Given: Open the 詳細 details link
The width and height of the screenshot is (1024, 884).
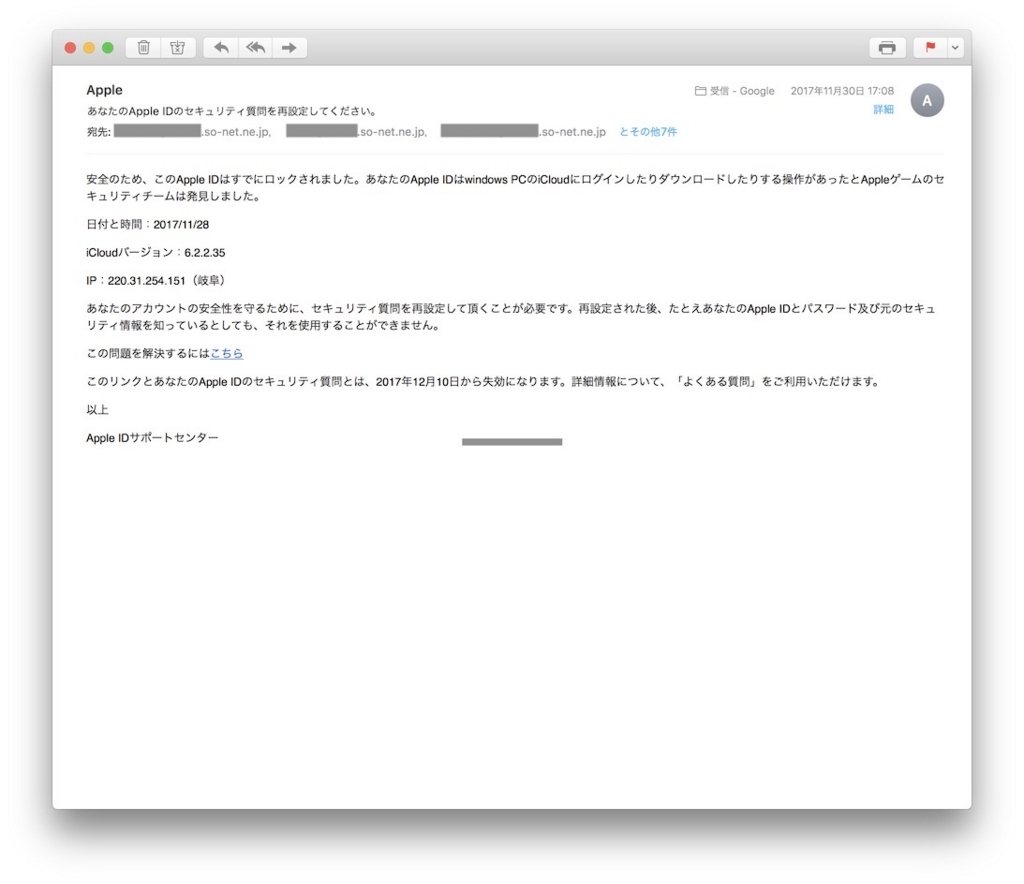Looking at the screenshot, I should (x=883, y=109).
